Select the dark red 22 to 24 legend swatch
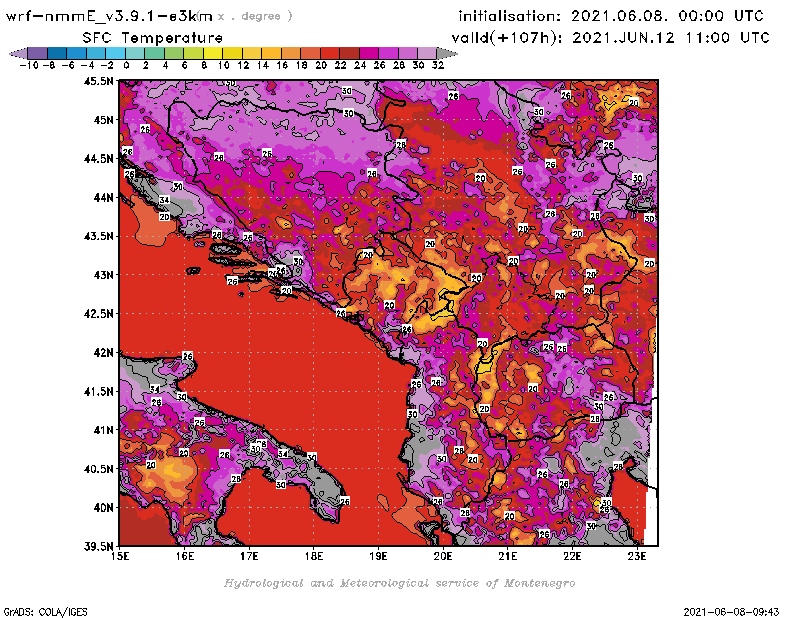The image size is (800, 618). point(349,53)
